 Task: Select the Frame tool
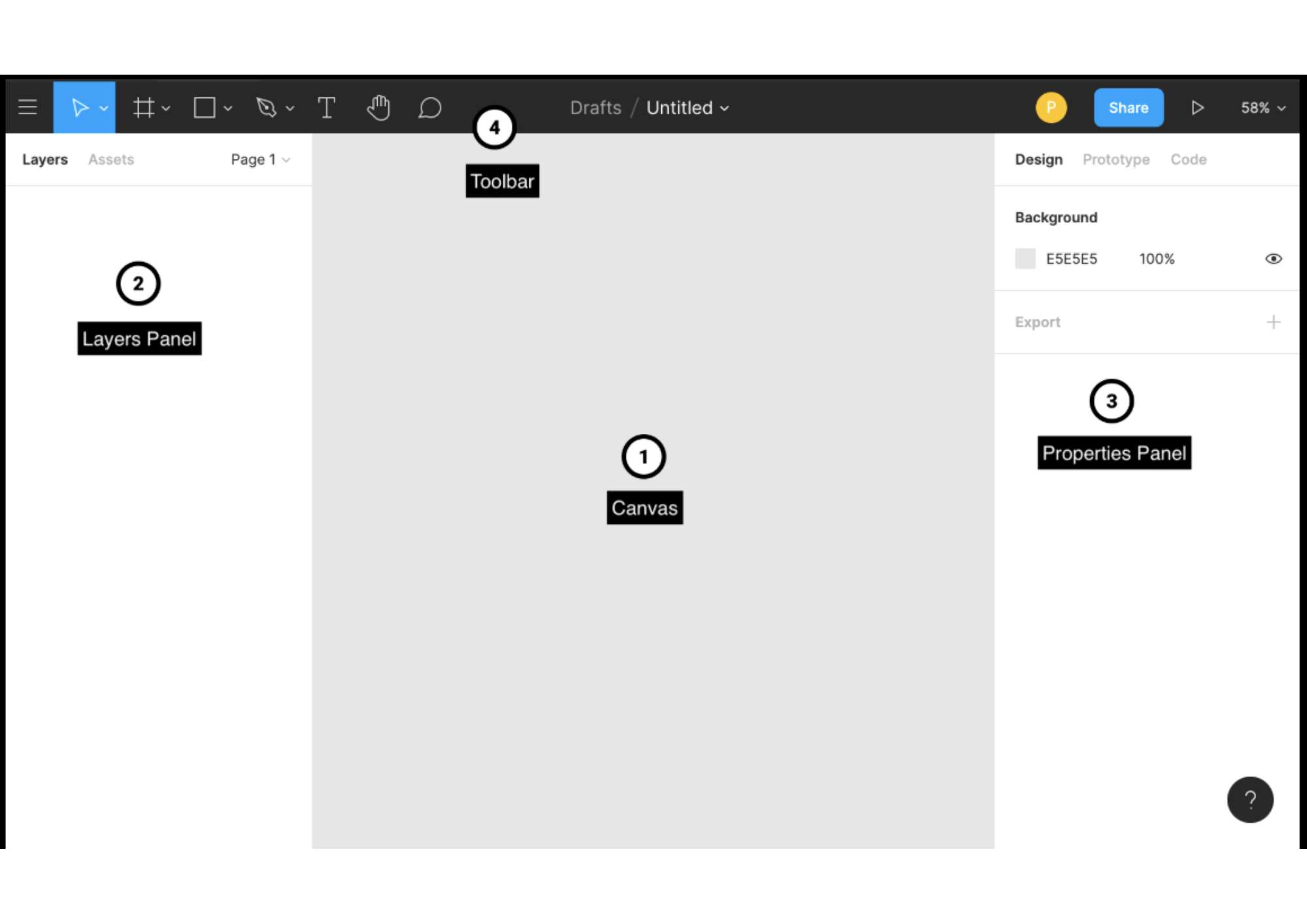coord(144,107)
